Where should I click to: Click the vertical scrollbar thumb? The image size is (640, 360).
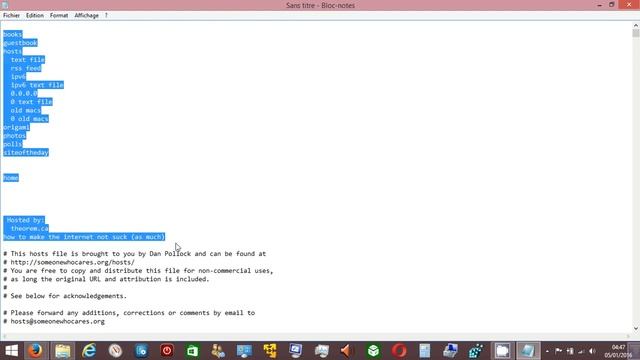click(636, 33)
